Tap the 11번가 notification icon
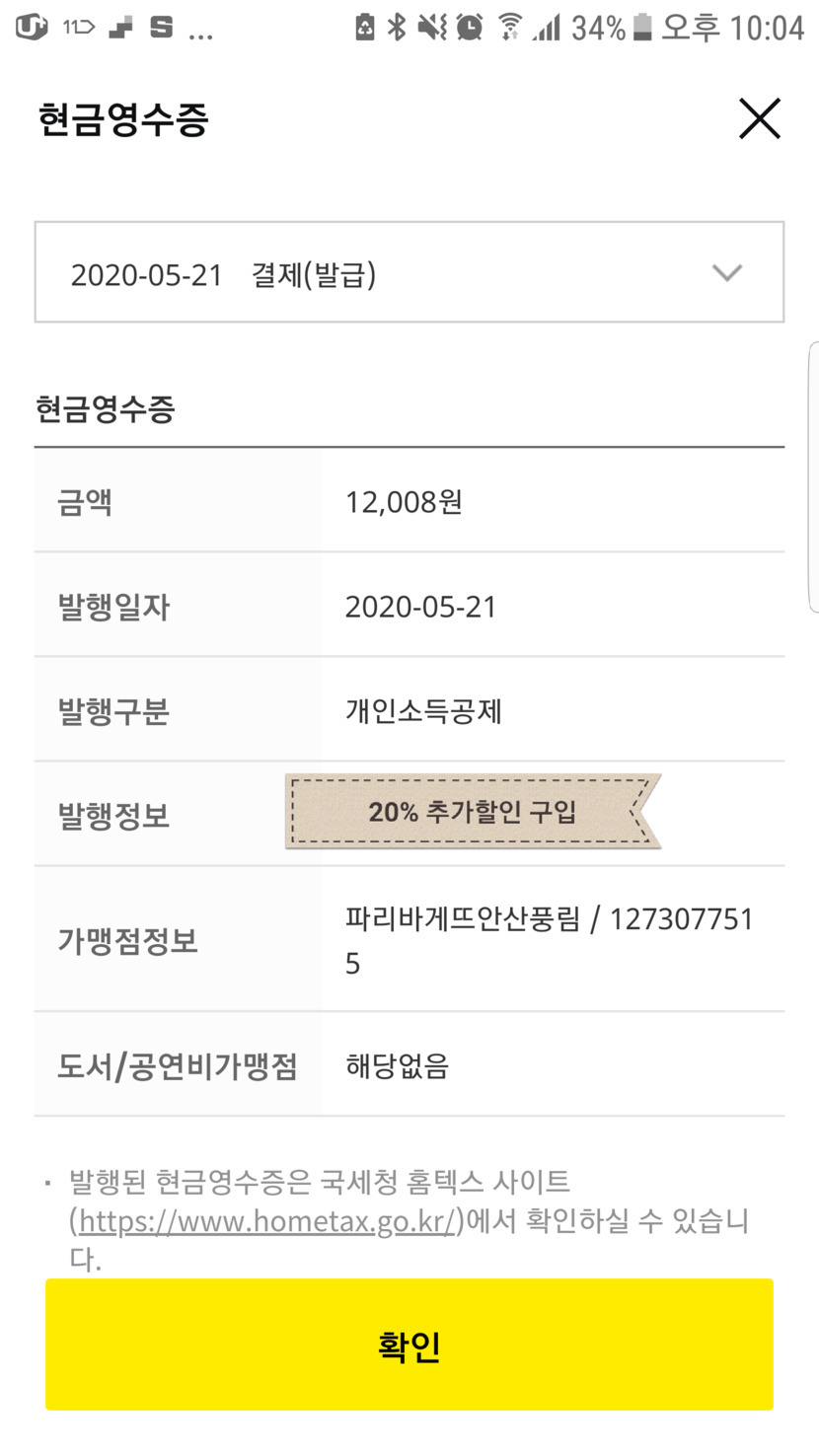 pos(79,28)
